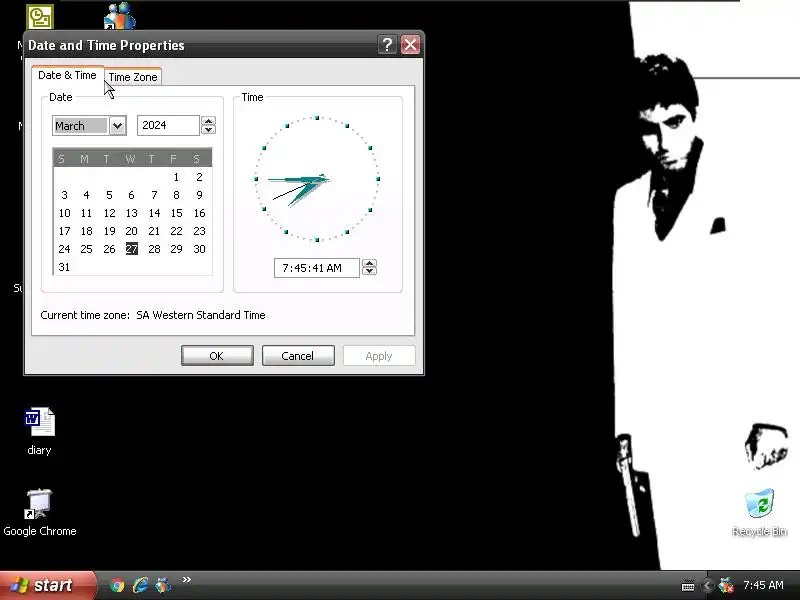Viewport: 800px width, 600px height.
Task: Open the Messenger people desktop shortcut
Action: [x=120, y=16]
